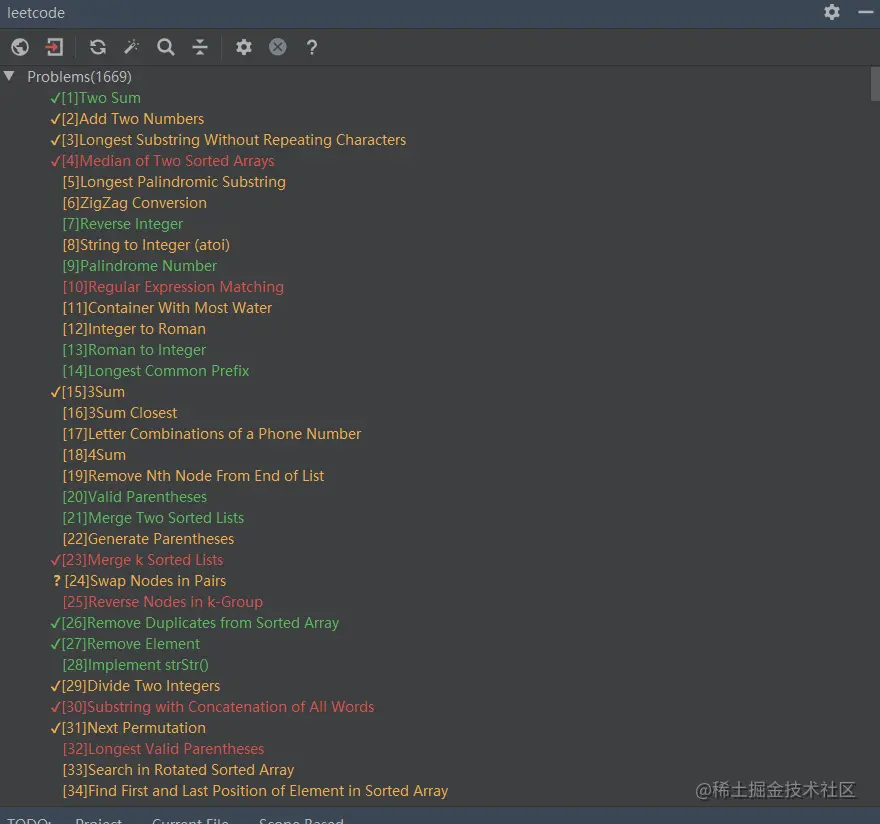
Task: Open [10]Regular Expression Matching
Action: point(173,287)
